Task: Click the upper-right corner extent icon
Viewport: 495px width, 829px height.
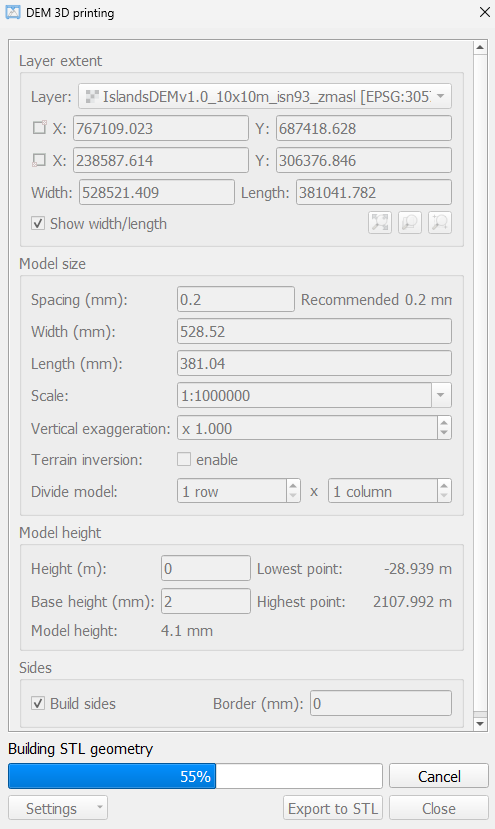Action: pos(40,127)
